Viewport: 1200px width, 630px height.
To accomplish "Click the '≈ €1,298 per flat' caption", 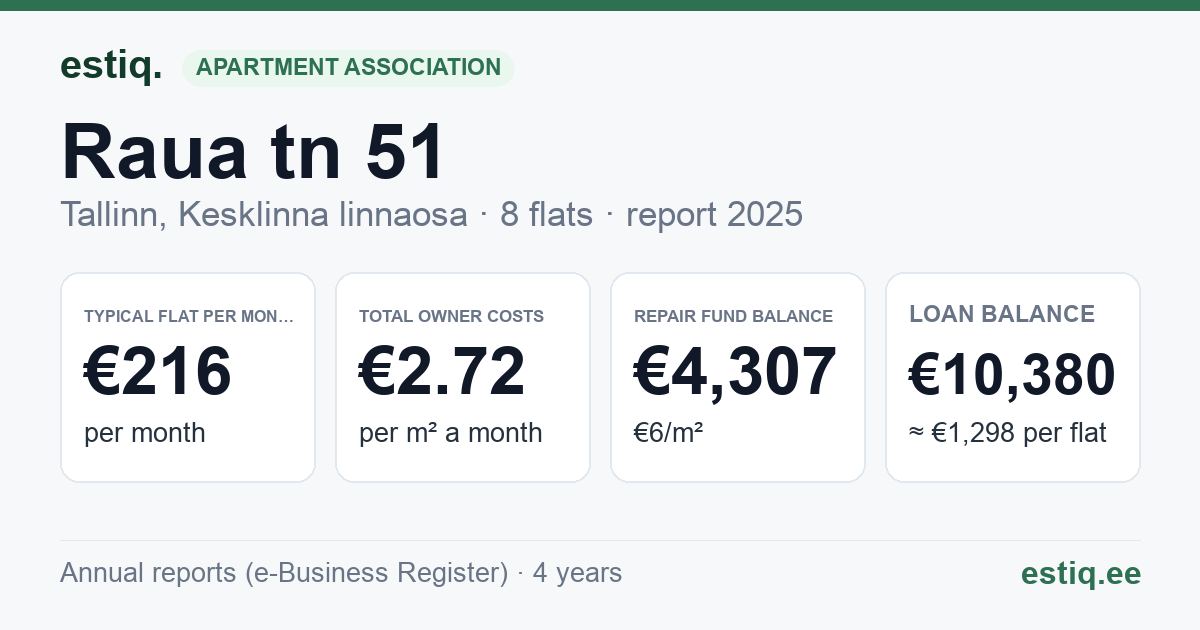I will pyautogui.click(x=1008, y=434).
